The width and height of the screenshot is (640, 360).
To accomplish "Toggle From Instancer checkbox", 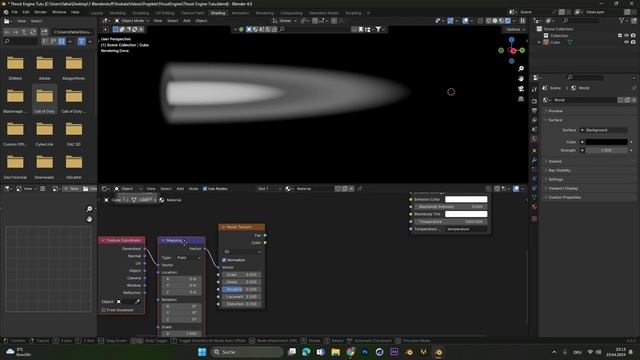I will coord(104,310).
